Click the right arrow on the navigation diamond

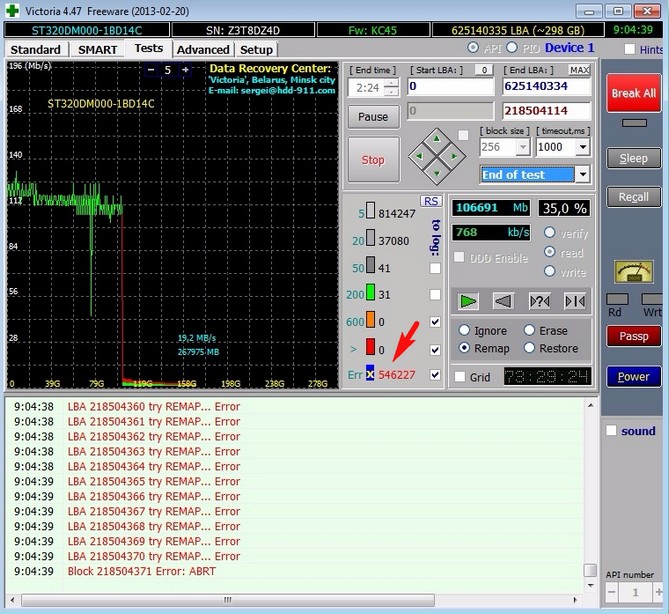452,155
